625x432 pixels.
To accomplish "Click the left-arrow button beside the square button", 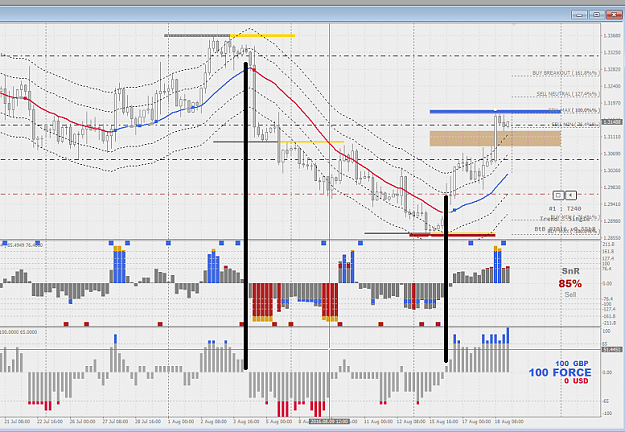I will pyautogui.click(x=571, y=195).
